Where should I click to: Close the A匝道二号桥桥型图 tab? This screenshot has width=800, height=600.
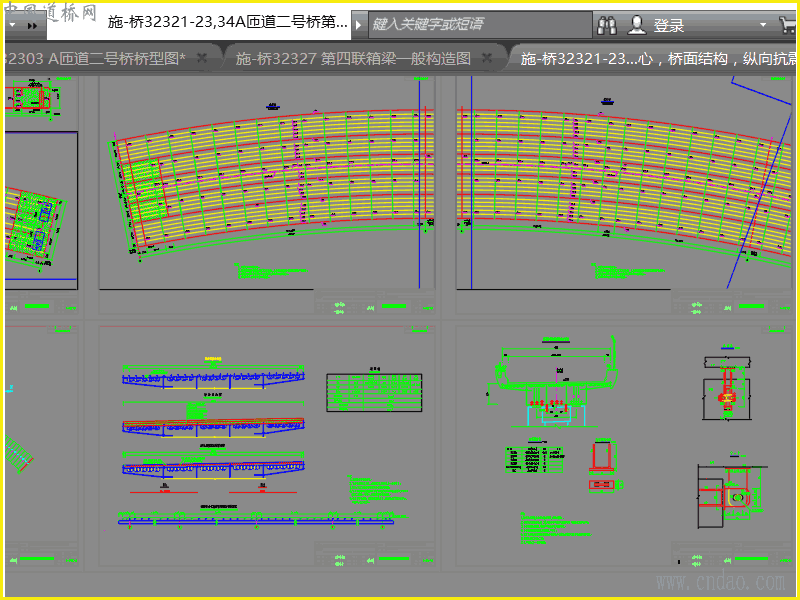click(202, 58)
